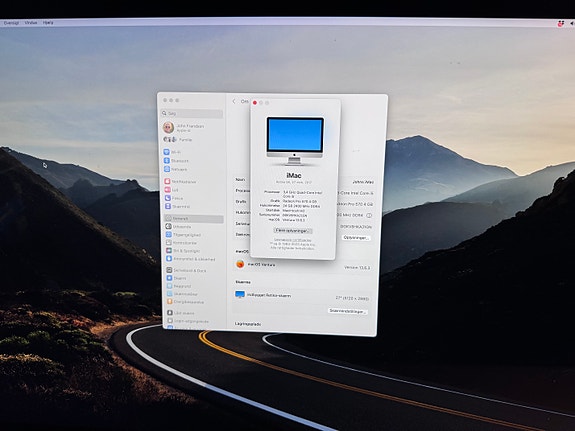
Task: Open the Apple ID user profile
Action: click(x=183, y=128)
